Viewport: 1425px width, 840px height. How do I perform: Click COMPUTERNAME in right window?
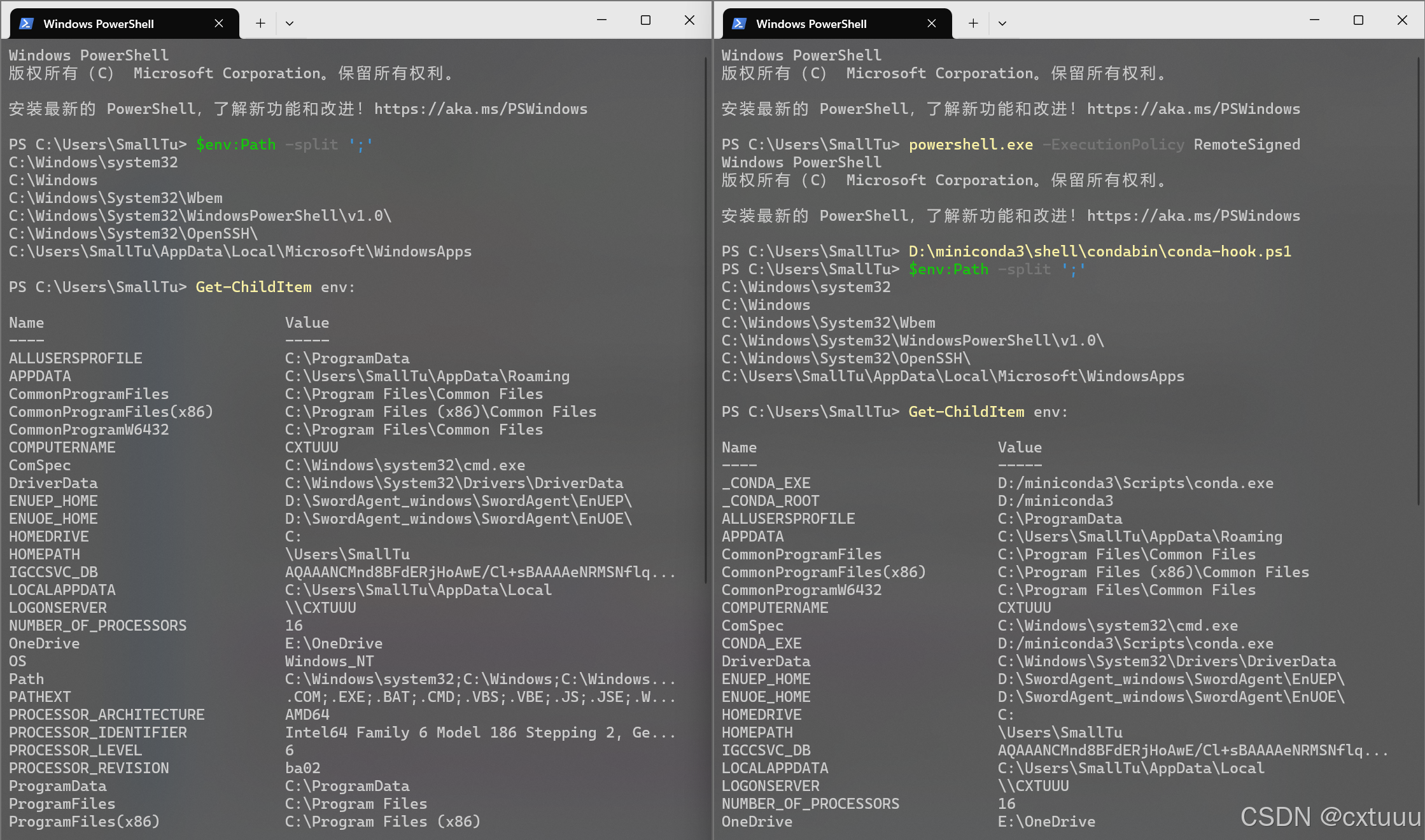click(x=775, y=608)
